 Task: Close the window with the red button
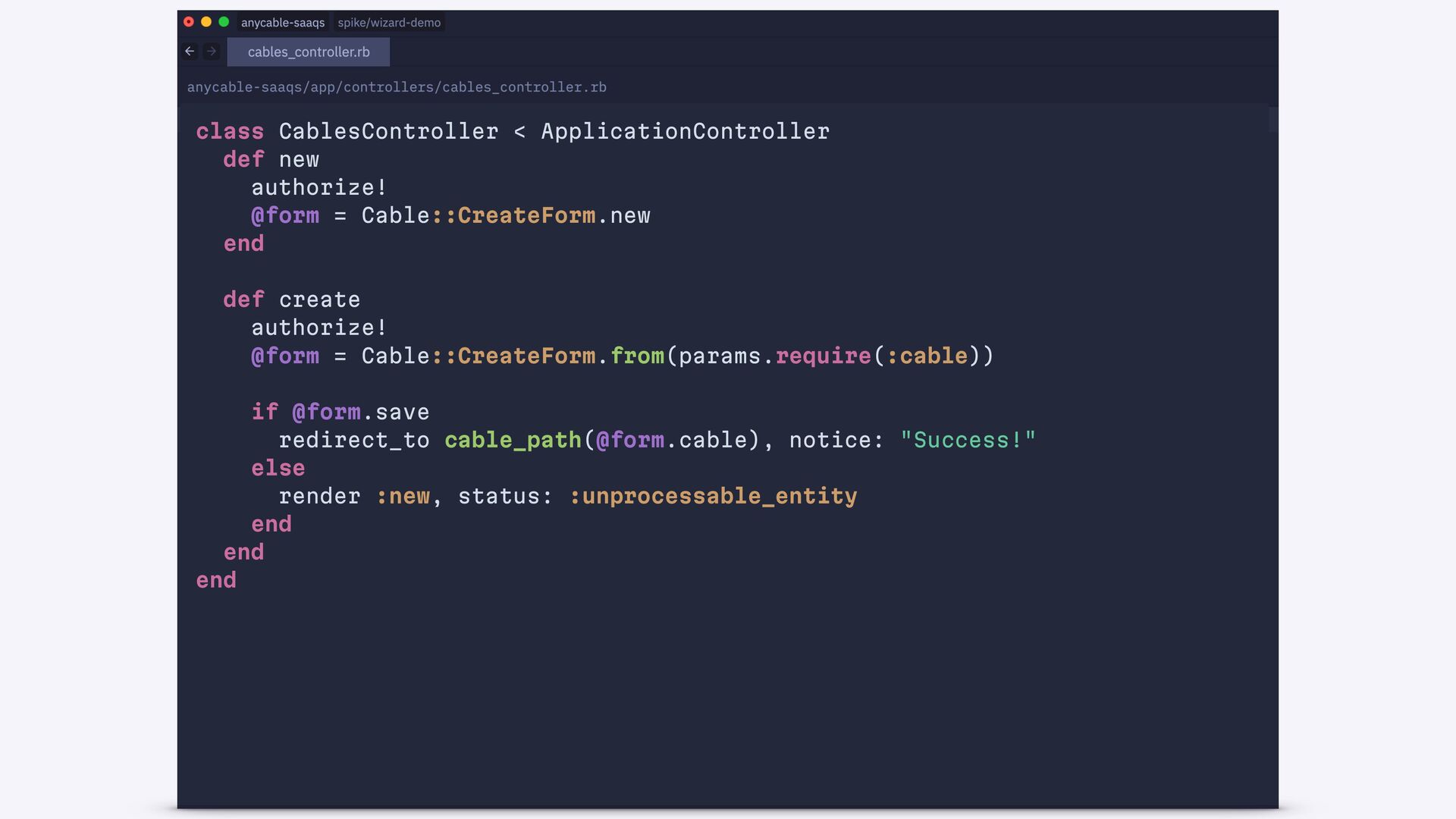tap(189, 22)
